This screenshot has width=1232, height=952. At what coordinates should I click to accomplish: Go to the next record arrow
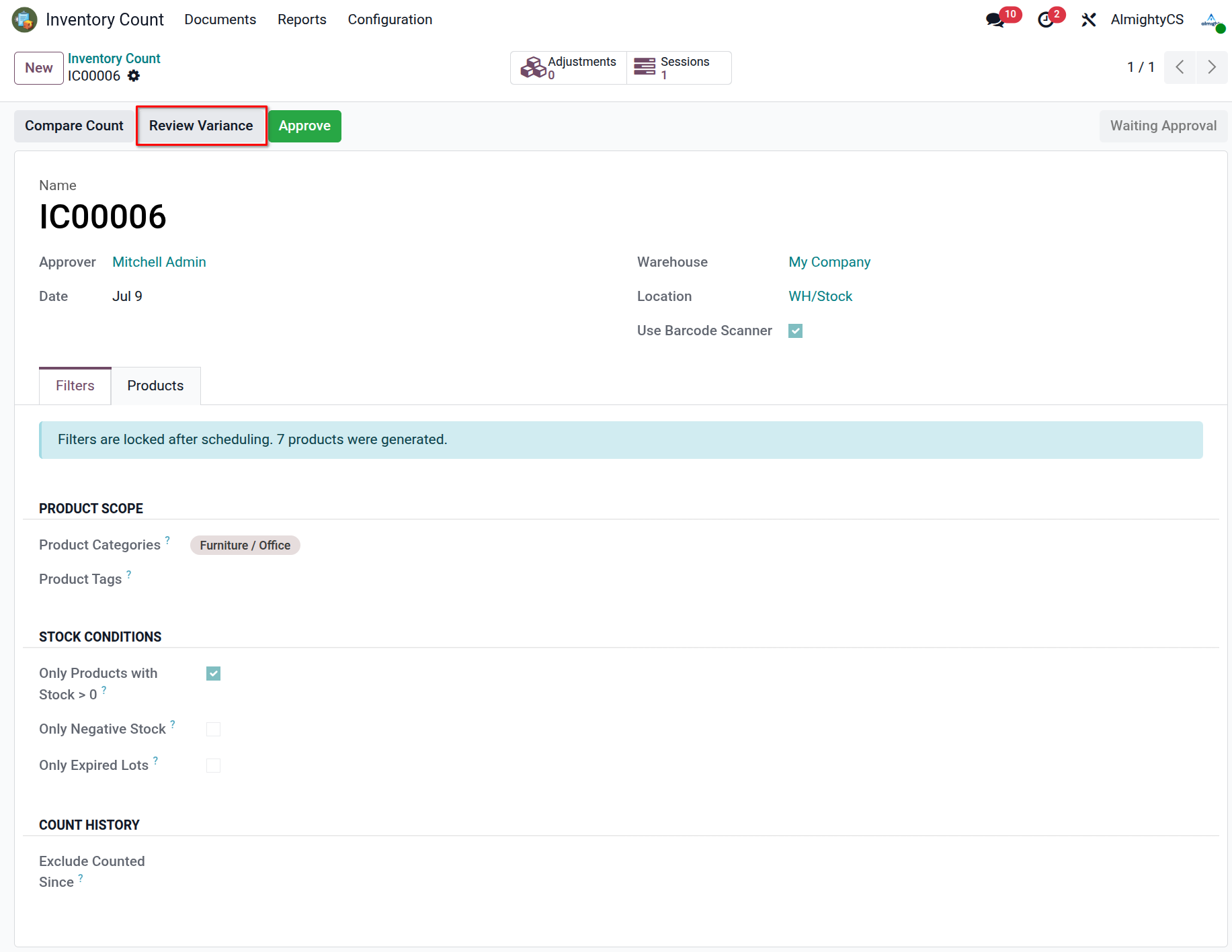point(1212,67)
